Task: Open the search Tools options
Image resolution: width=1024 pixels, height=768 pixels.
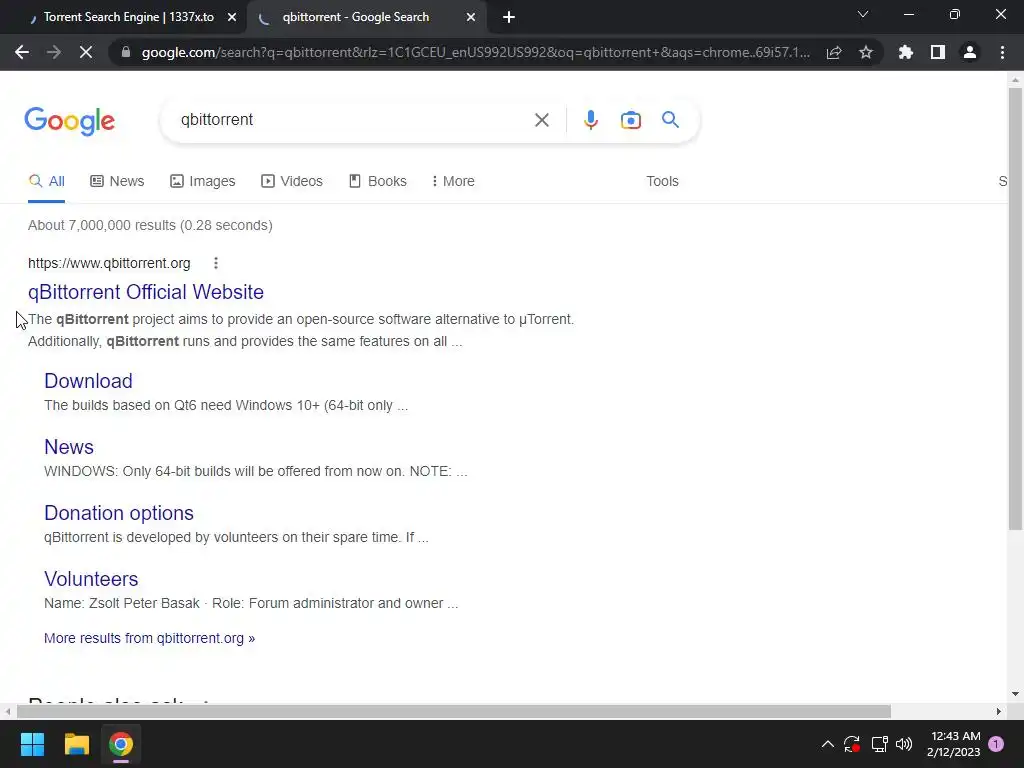Action: (662, 182)
